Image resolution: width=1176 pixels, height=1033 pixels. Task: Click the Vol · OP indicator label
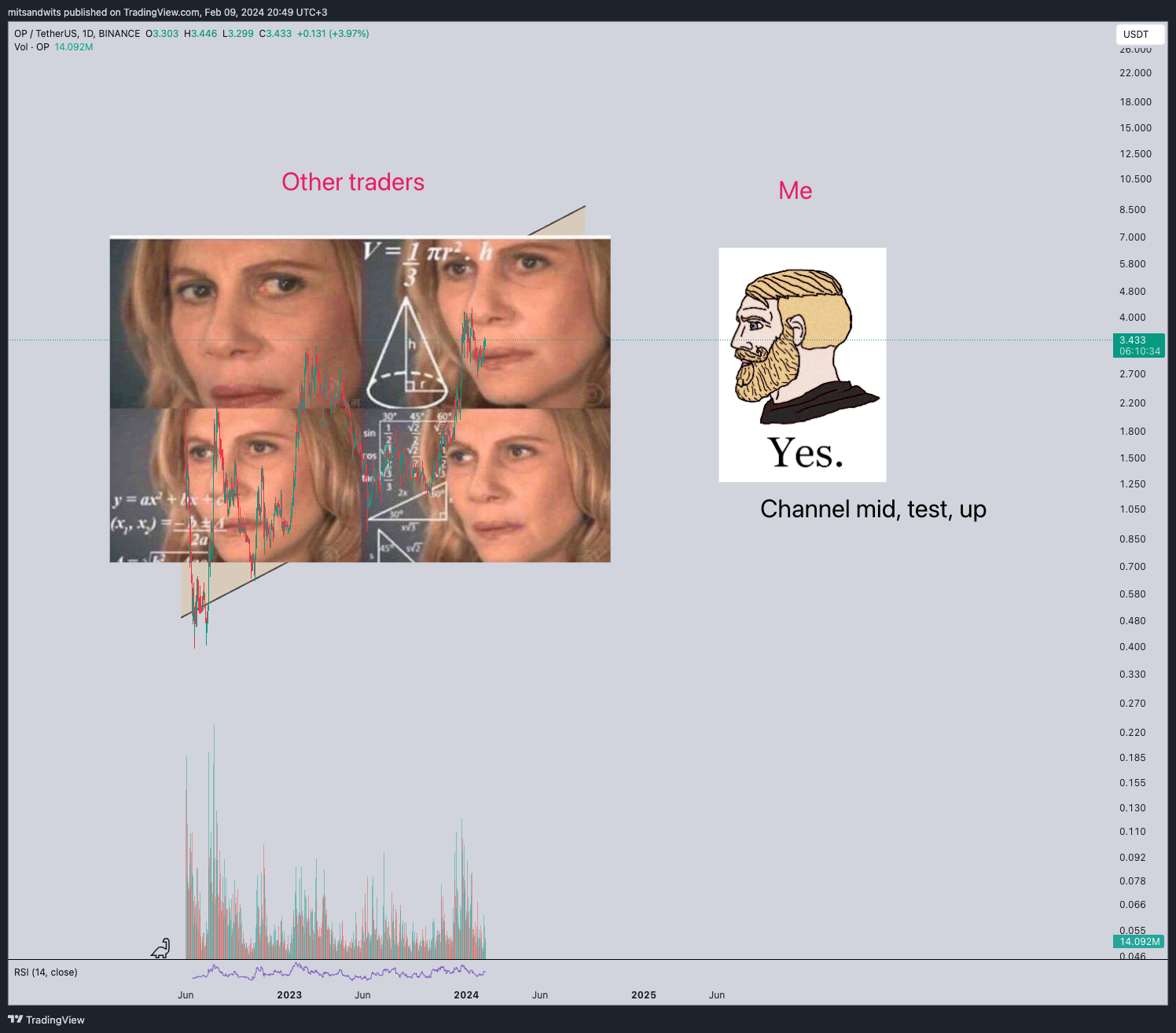click(x=31, y=47)
